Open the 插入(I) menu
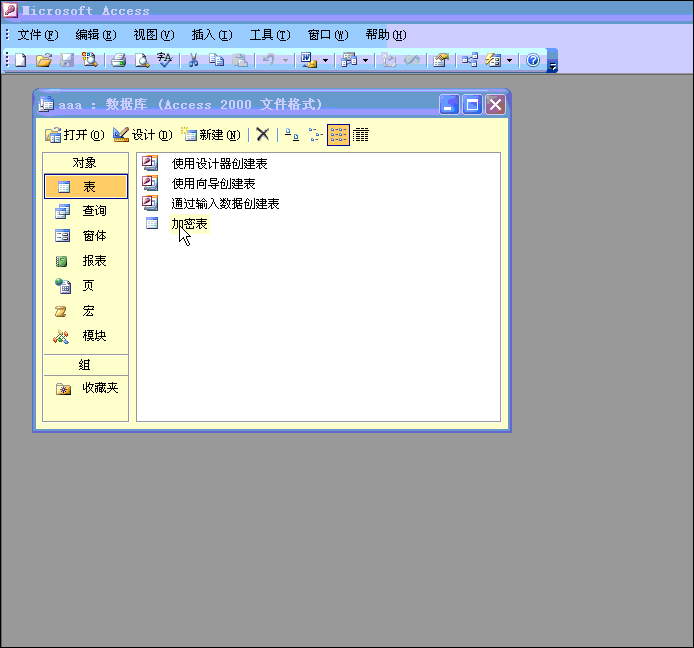The image size is (694, 648). point(212,35)
